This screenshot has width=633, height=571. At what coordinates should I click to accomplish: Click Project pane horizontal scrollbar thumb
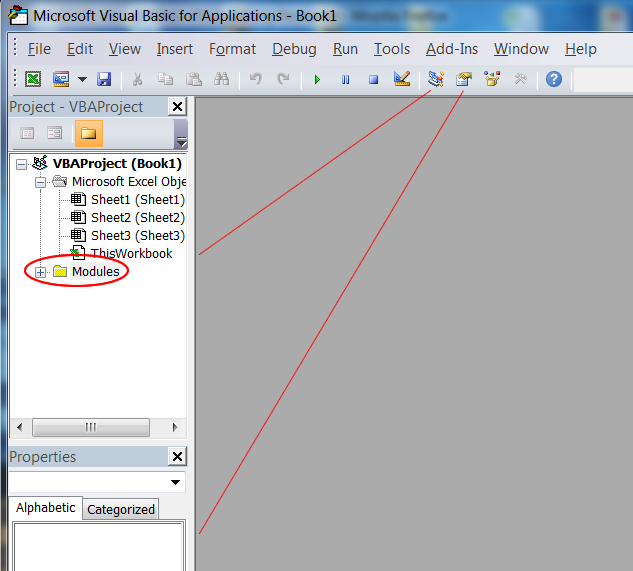[x=91, y=427]
